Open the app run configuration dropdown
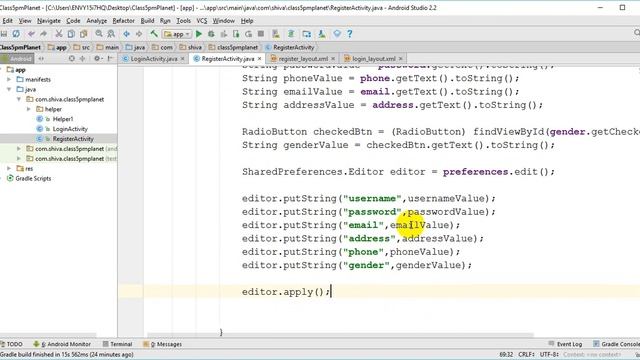Screen dimensions: 640x360 [177, 34]
